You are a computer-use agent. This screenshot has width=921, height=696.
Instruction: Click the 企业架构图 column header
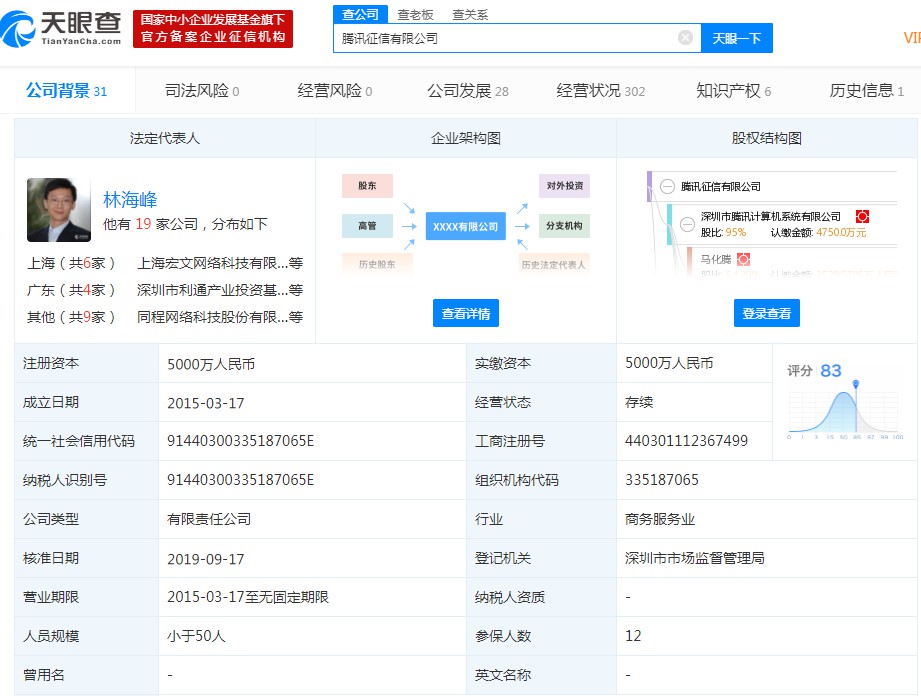(466, 138)
